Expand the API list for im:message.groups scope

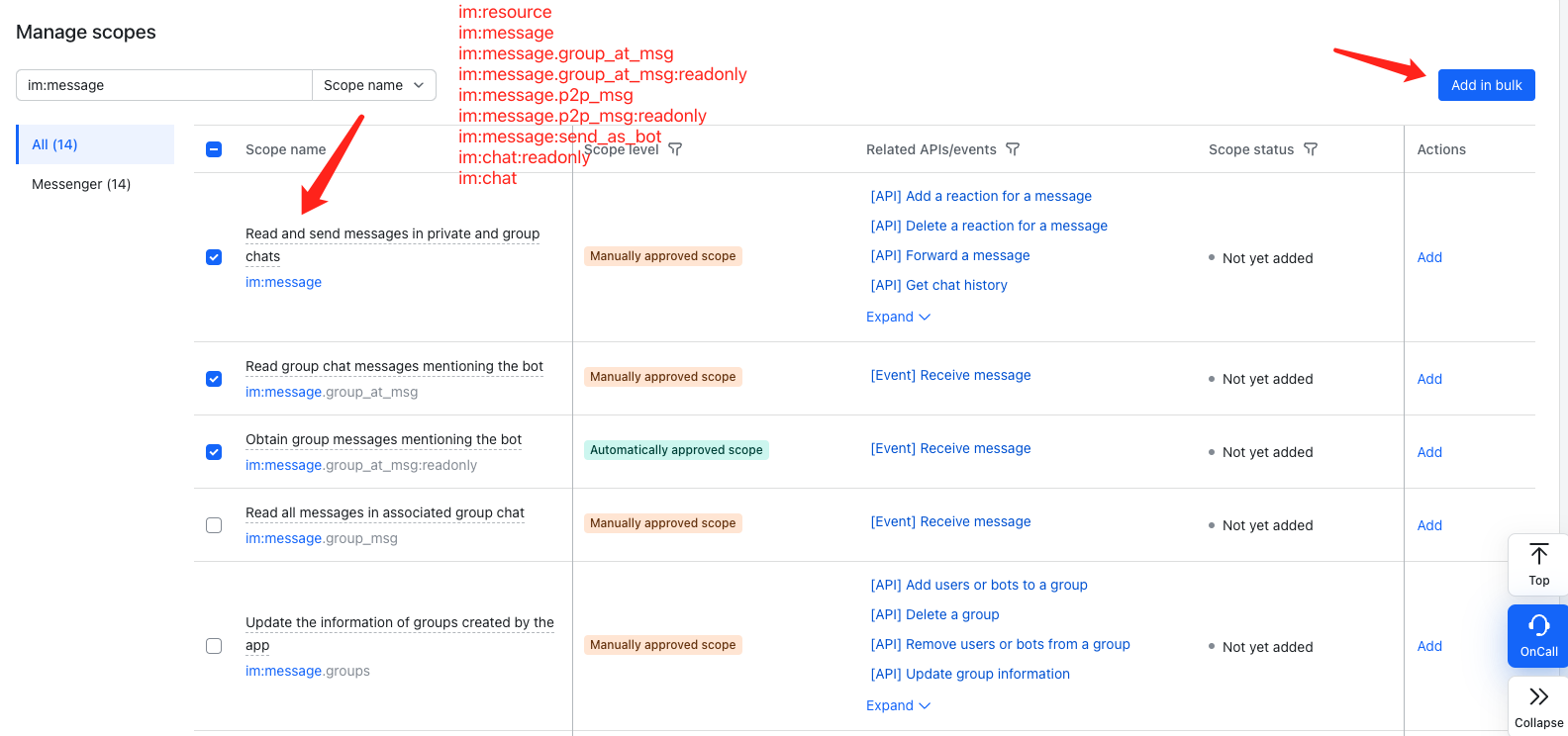point(897,704)
